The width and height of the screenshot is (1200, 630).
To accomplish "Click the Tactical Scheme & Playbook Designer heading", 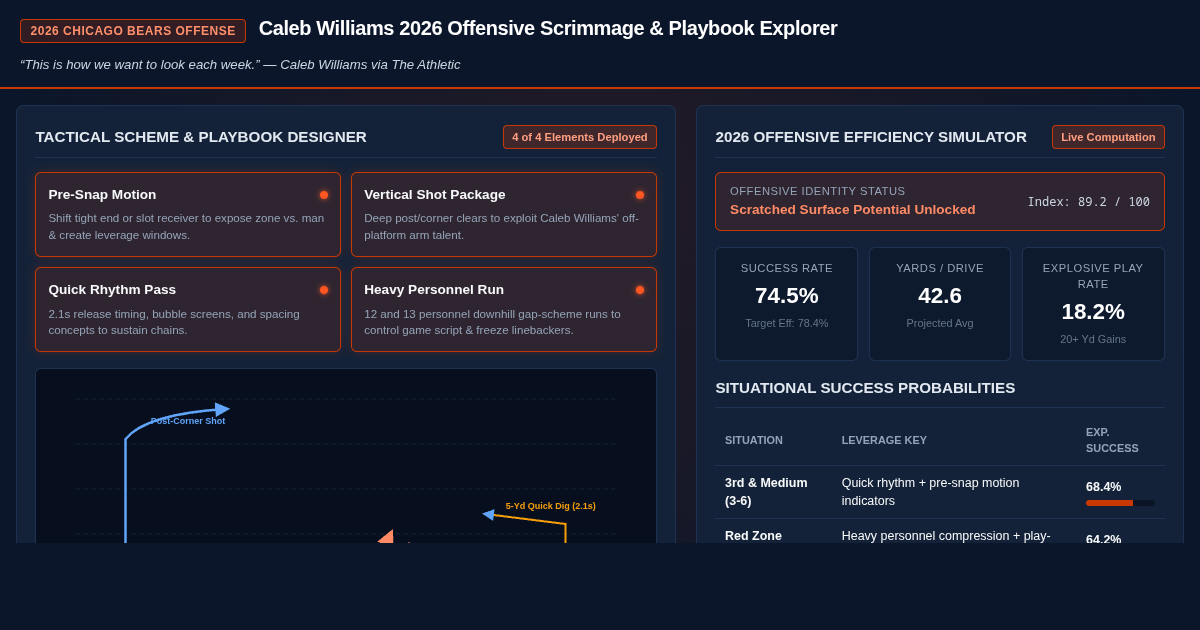I will point(201,137).
